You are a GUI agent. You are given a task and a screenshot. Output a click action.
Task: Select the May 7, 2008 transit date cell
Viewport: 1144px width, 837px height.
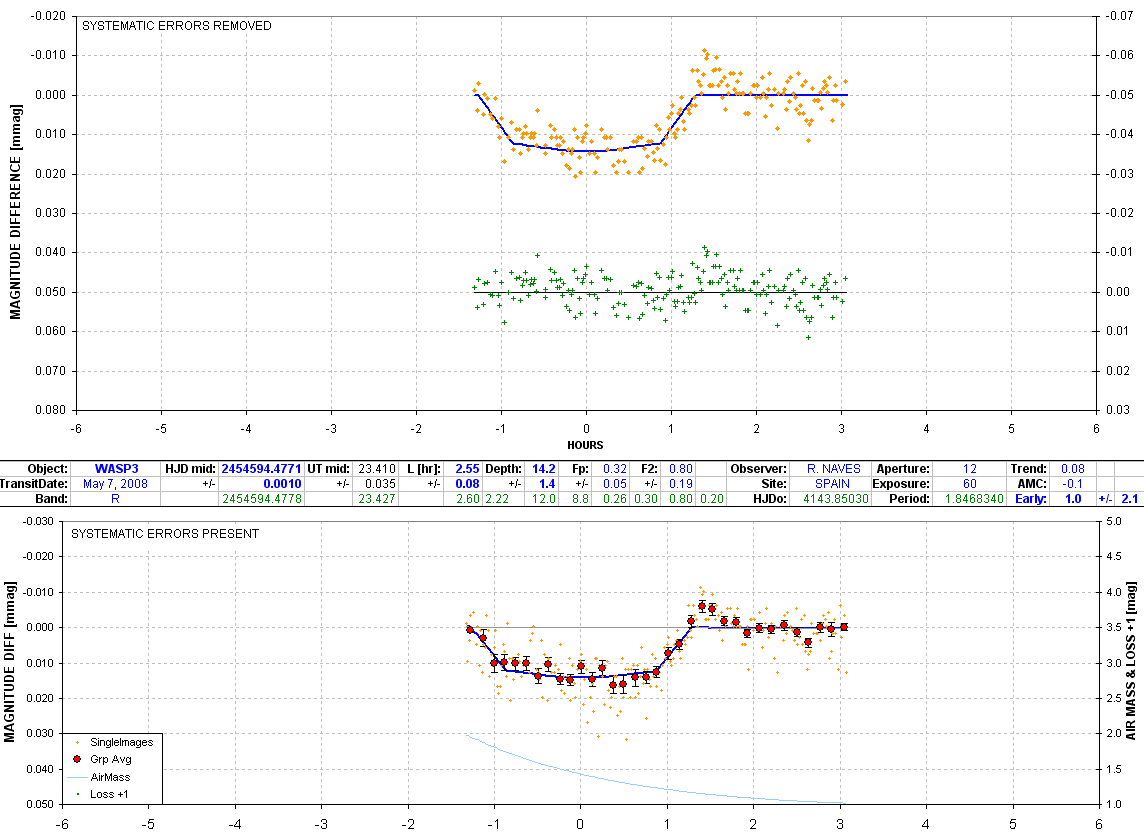click(x=112, y=483)
